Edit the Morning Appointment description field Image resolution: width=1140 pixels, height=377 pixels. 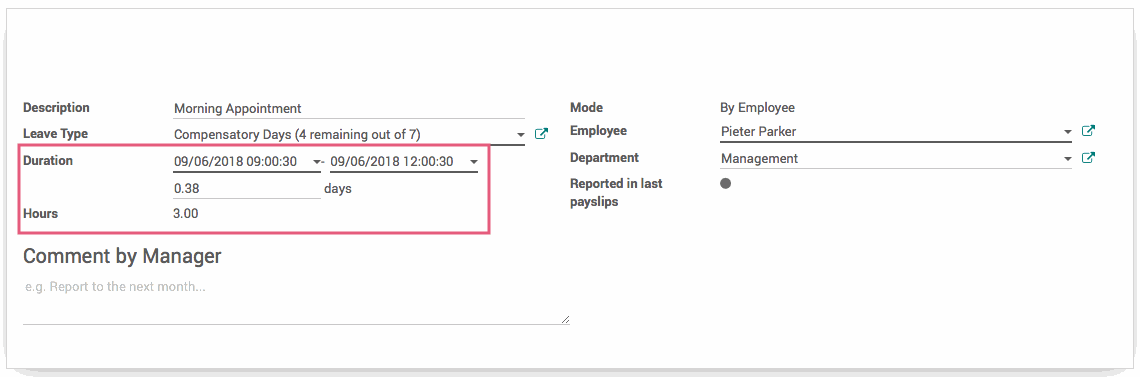pyautogui.click(x=349, y=109)
